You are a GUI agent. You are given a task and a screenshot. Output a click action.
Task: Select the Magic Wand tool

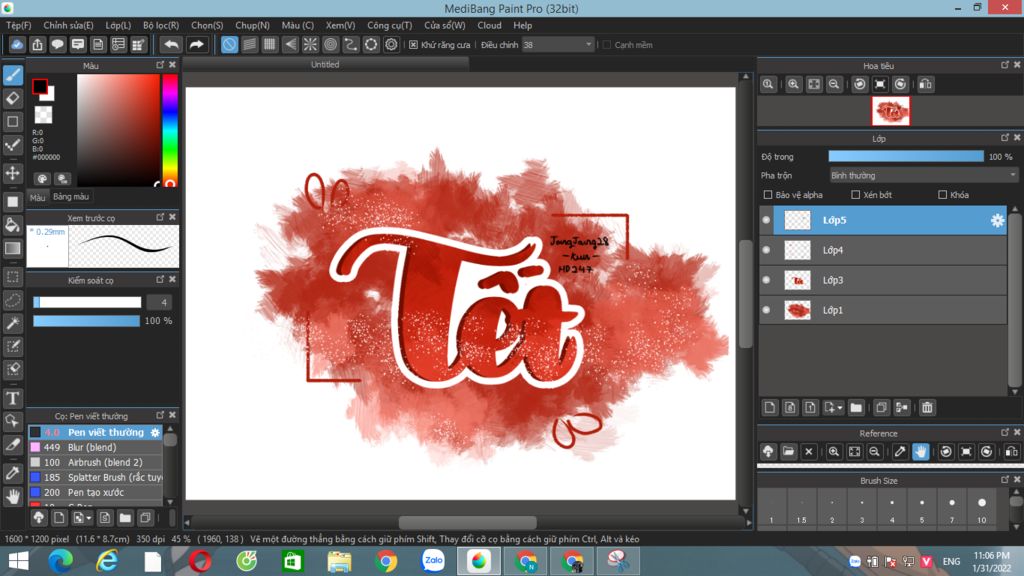click(x=13, y=323)
